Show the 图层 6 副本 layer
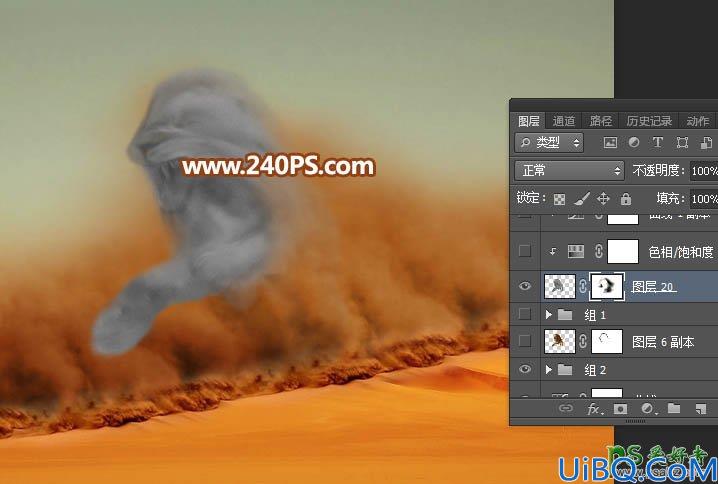 [x=525, y=341]
